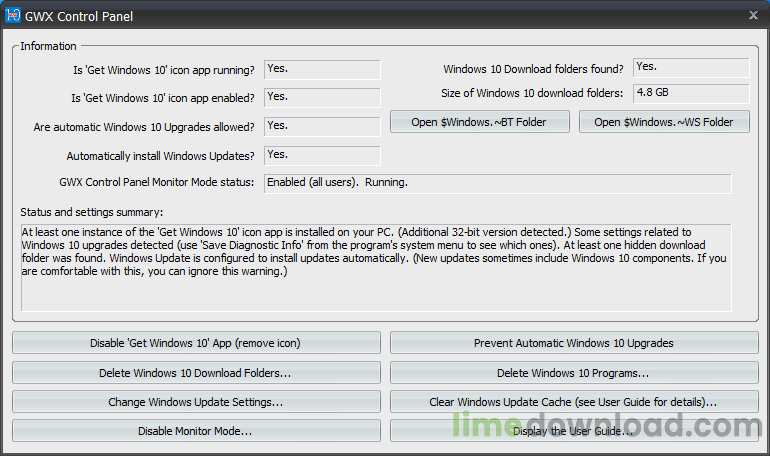
Task: Open the $Windows.~BT Folder
Action: [480, 122]
